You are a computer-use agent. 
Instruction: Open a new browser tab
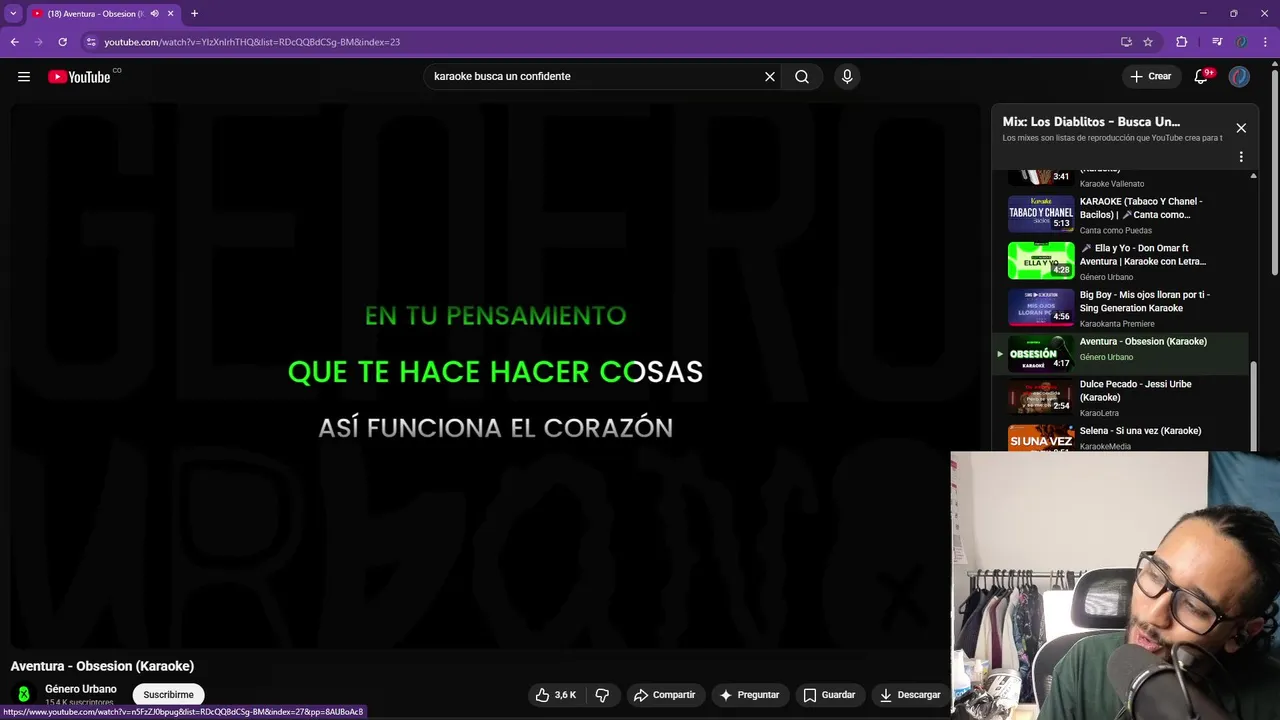194,14
